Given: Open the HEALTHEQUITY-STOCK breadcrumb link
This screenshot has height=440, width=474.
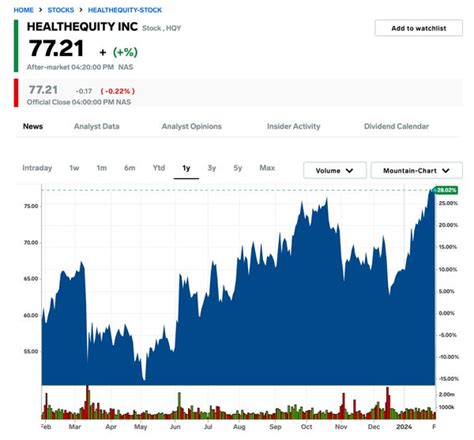Looking at the screenshot, I should pyautogui.click(x=125, y=10).
